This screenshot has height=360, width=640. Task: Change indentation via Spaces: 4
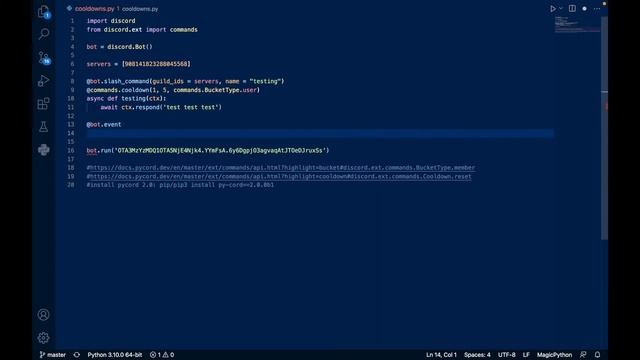pyautogui.click(x=477, y=355)
